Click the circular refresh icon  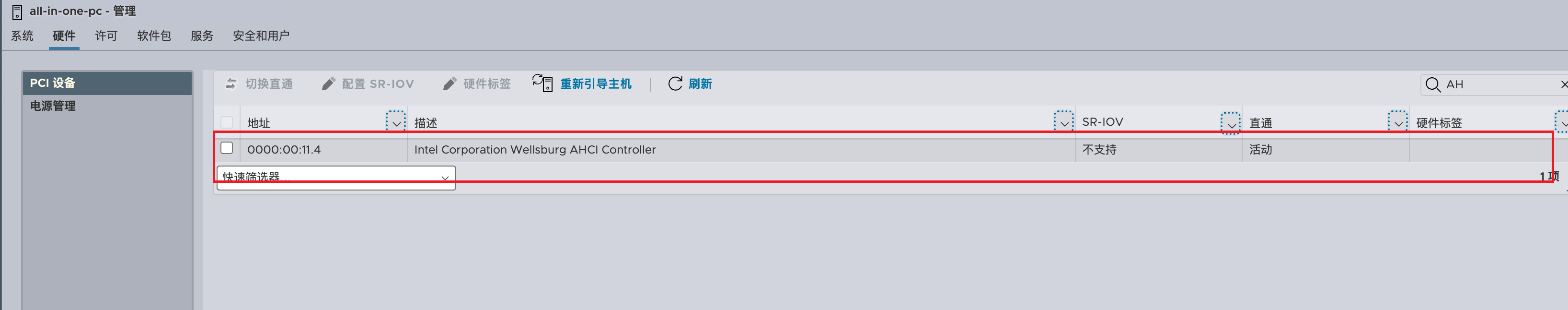pyautogui.click(x=675, y=83)
